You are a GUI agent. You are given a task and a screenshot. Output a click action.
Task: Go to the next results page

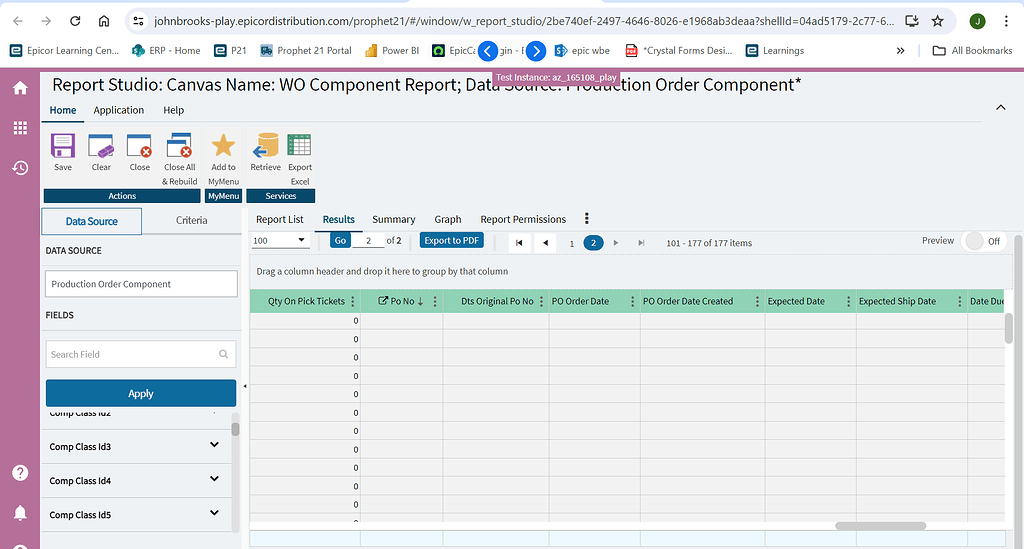tap(615, 243)
